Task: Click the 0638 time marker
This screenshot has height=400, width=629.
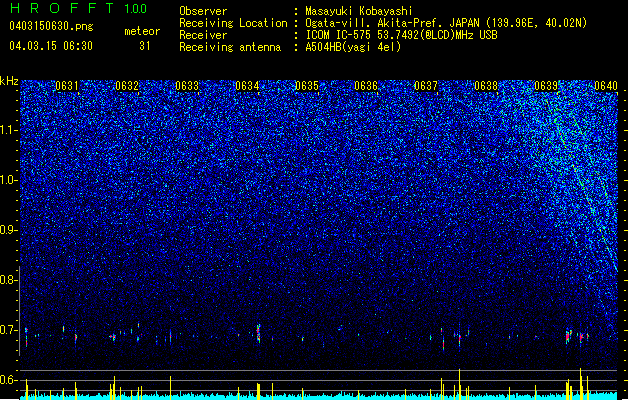Action: tap(486, 86)
